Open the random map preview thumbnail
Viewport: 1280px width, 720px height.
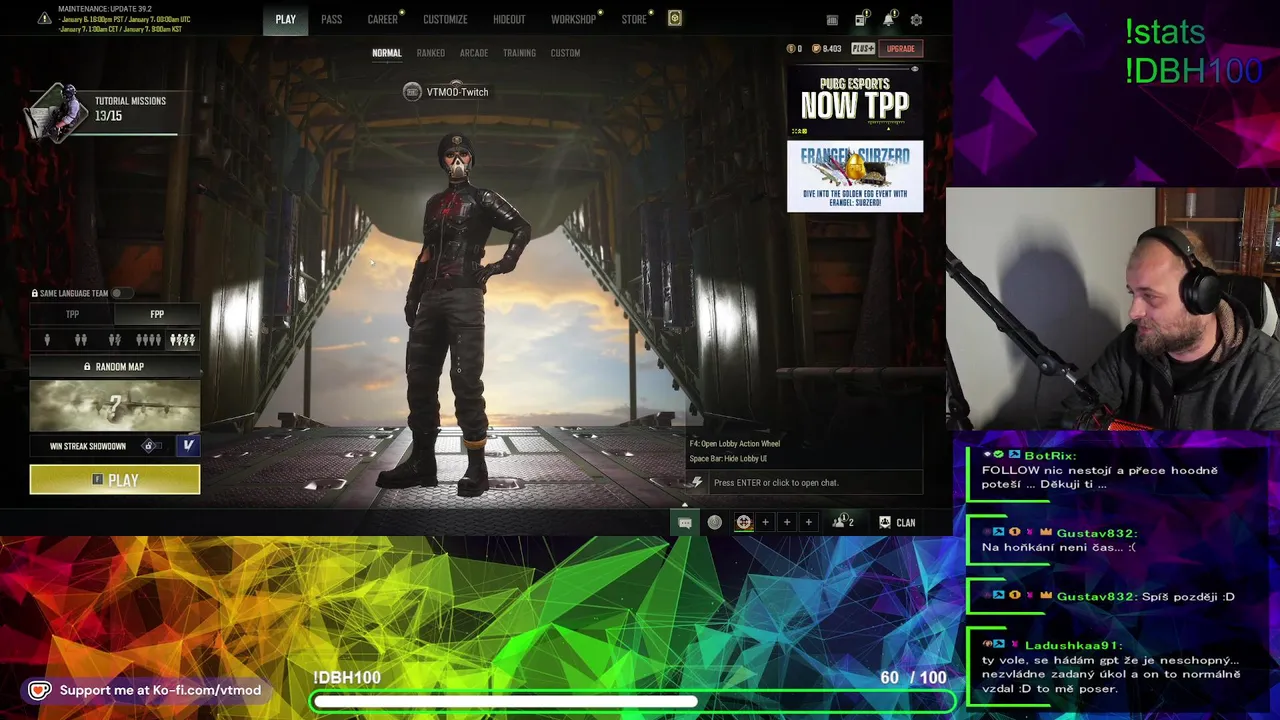[x=115, y=406]
